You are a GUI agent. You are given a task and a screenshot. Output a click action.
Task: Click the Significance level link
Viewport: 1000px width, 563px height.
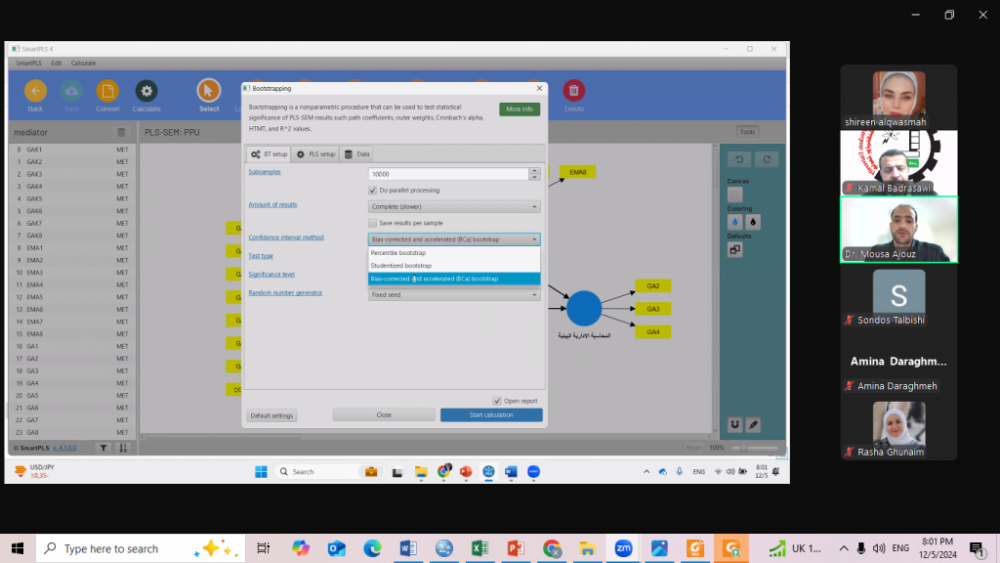272,275
